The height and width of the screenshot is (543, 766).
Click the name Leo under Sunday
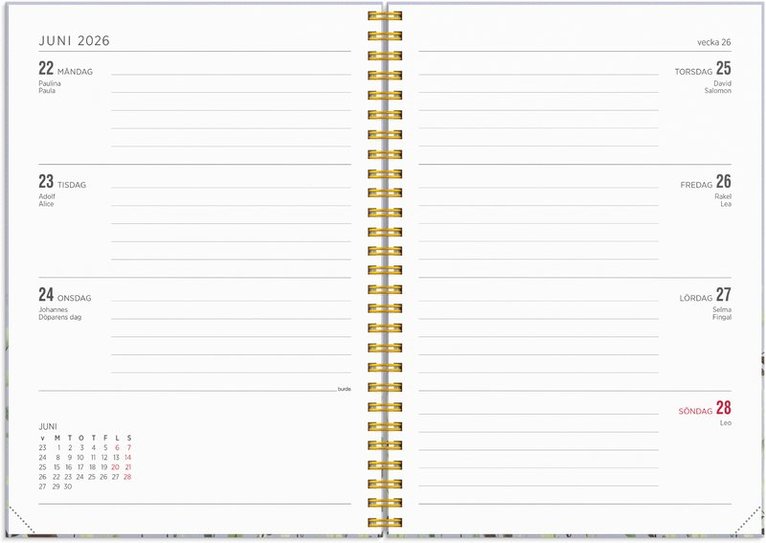[x=725, y=423]
